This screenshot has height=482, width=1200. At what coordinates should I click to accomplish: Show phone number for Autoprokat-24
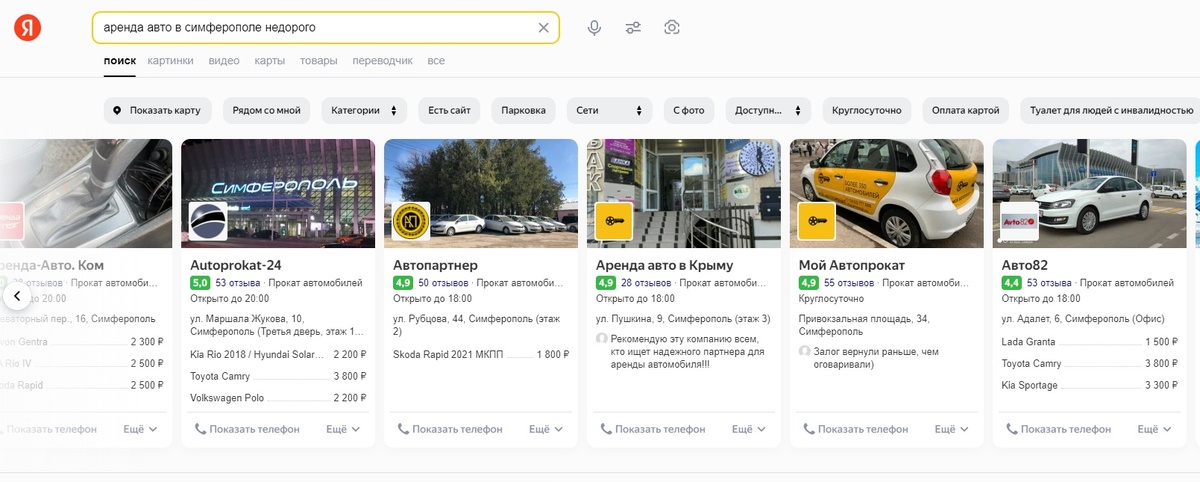coord(247,429)
